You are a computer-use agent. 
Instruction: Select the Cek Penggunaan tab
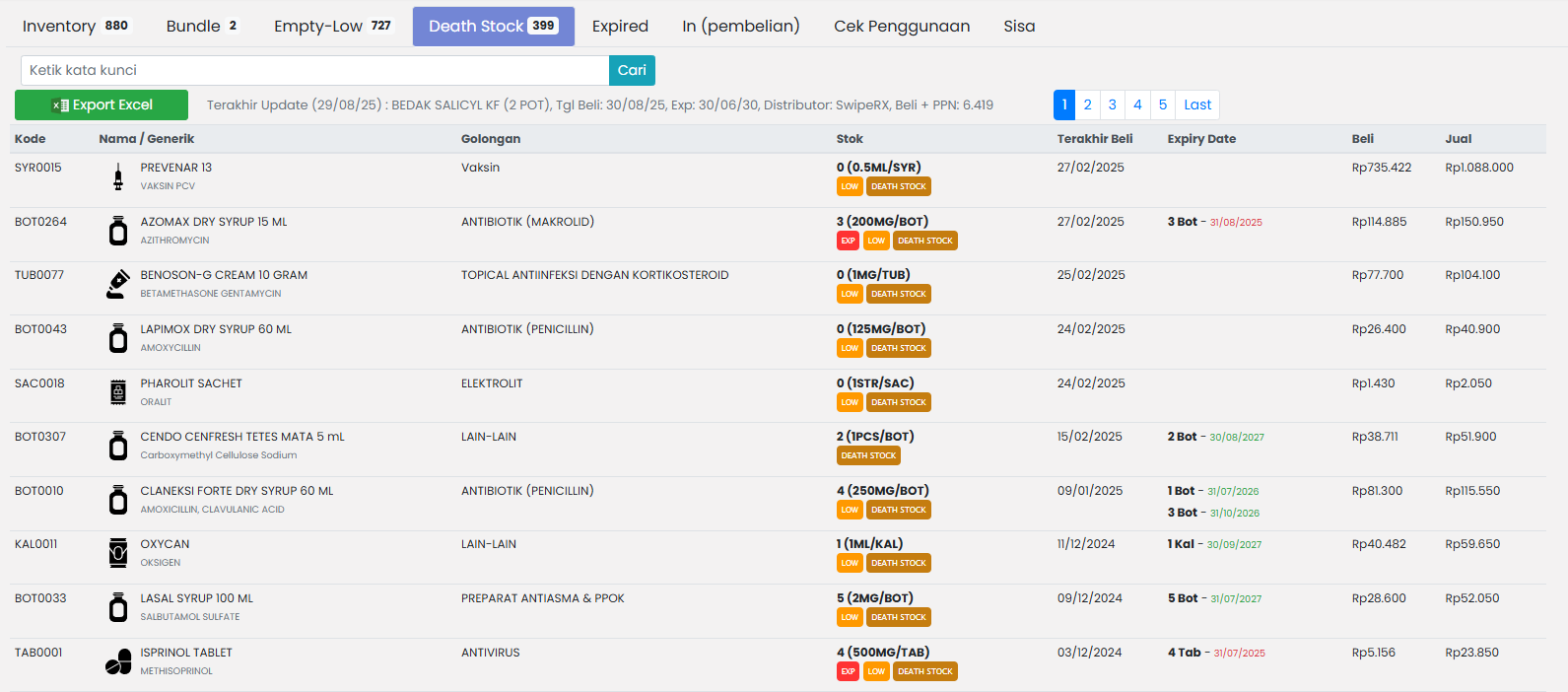pyautogui.click(x=901, y=27)
